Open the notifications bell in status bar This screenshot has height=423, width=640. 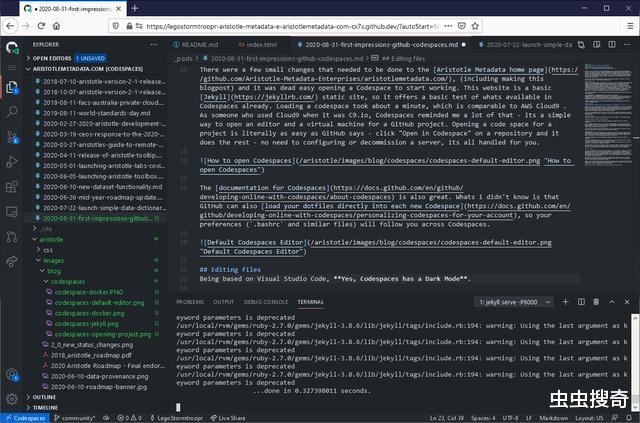(x=629, y=418)
